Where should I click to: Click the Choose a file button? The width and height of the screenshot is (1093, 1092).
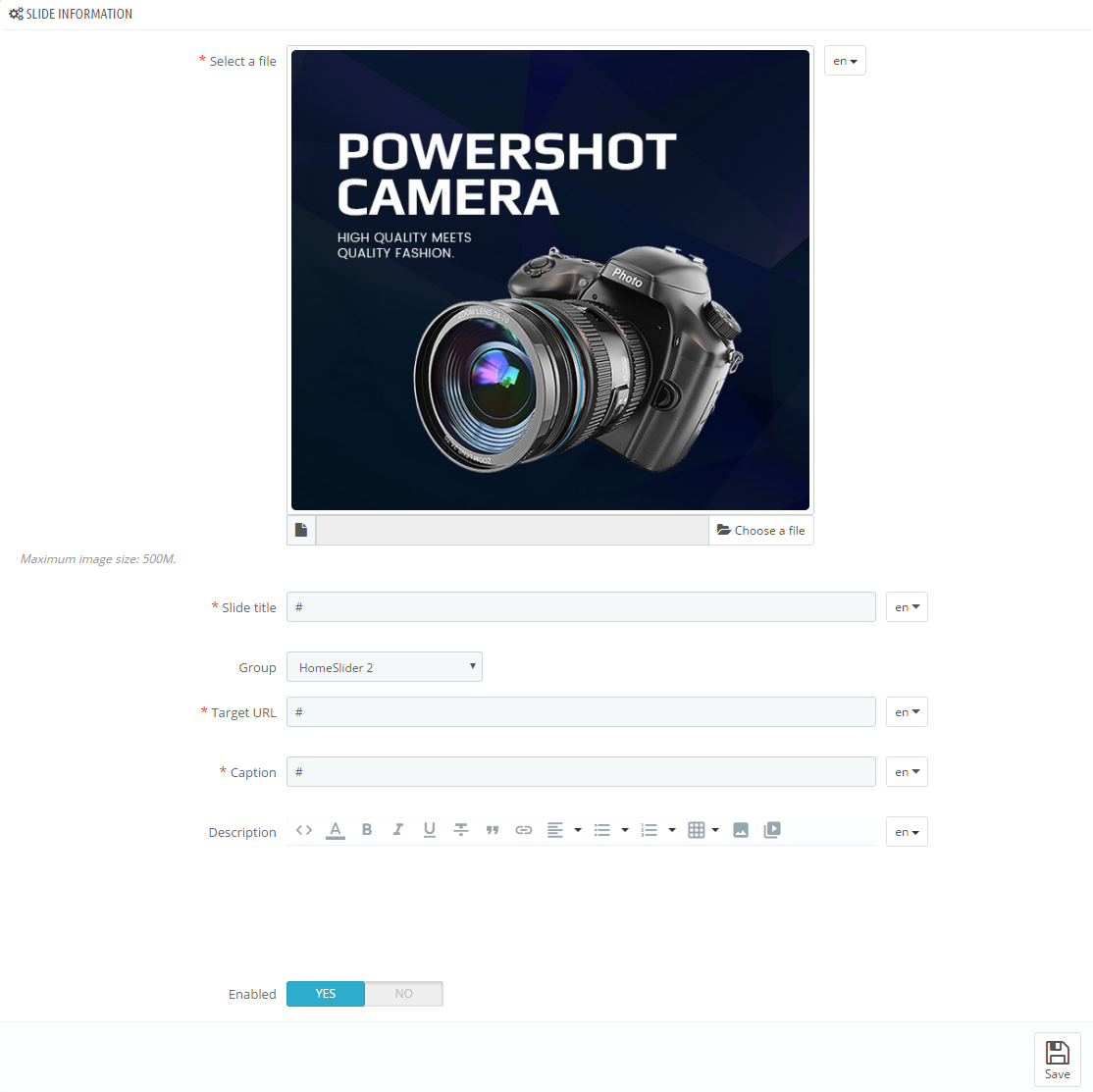click(761, 531)
